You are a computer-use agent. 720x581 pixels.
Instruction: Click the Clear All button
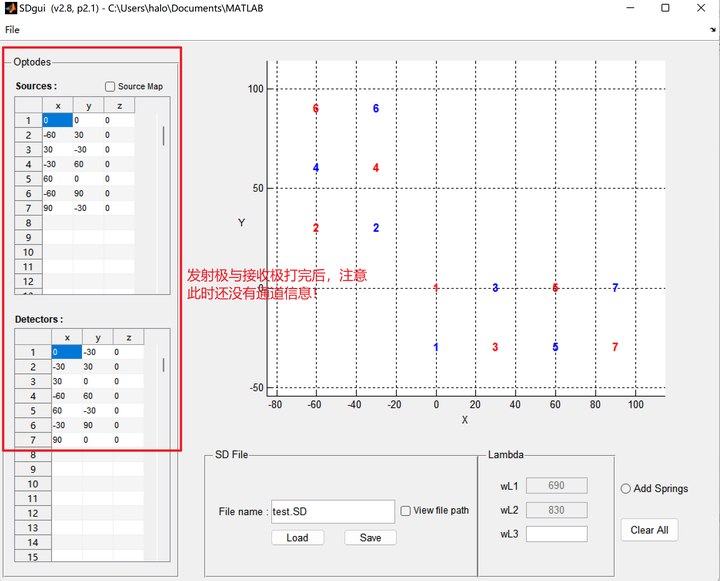pos(649,530)
